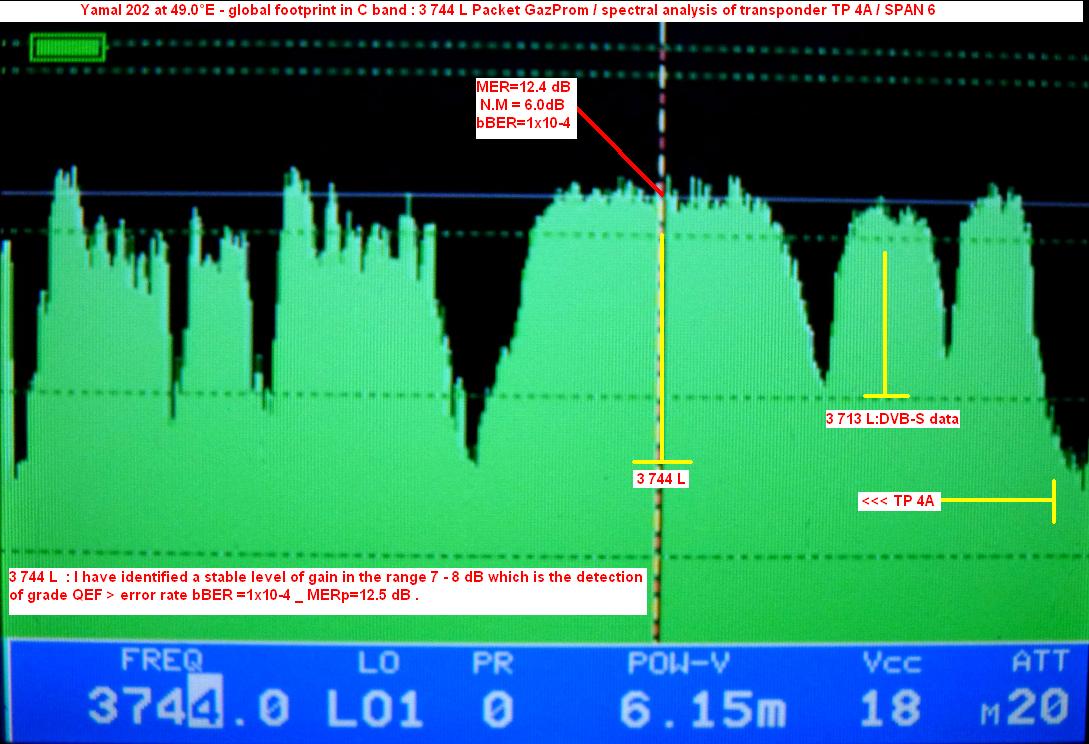Screen dimensions: 1089x744
Task: Select the POW-V reading 6.15m
Action: pos(688,708)
